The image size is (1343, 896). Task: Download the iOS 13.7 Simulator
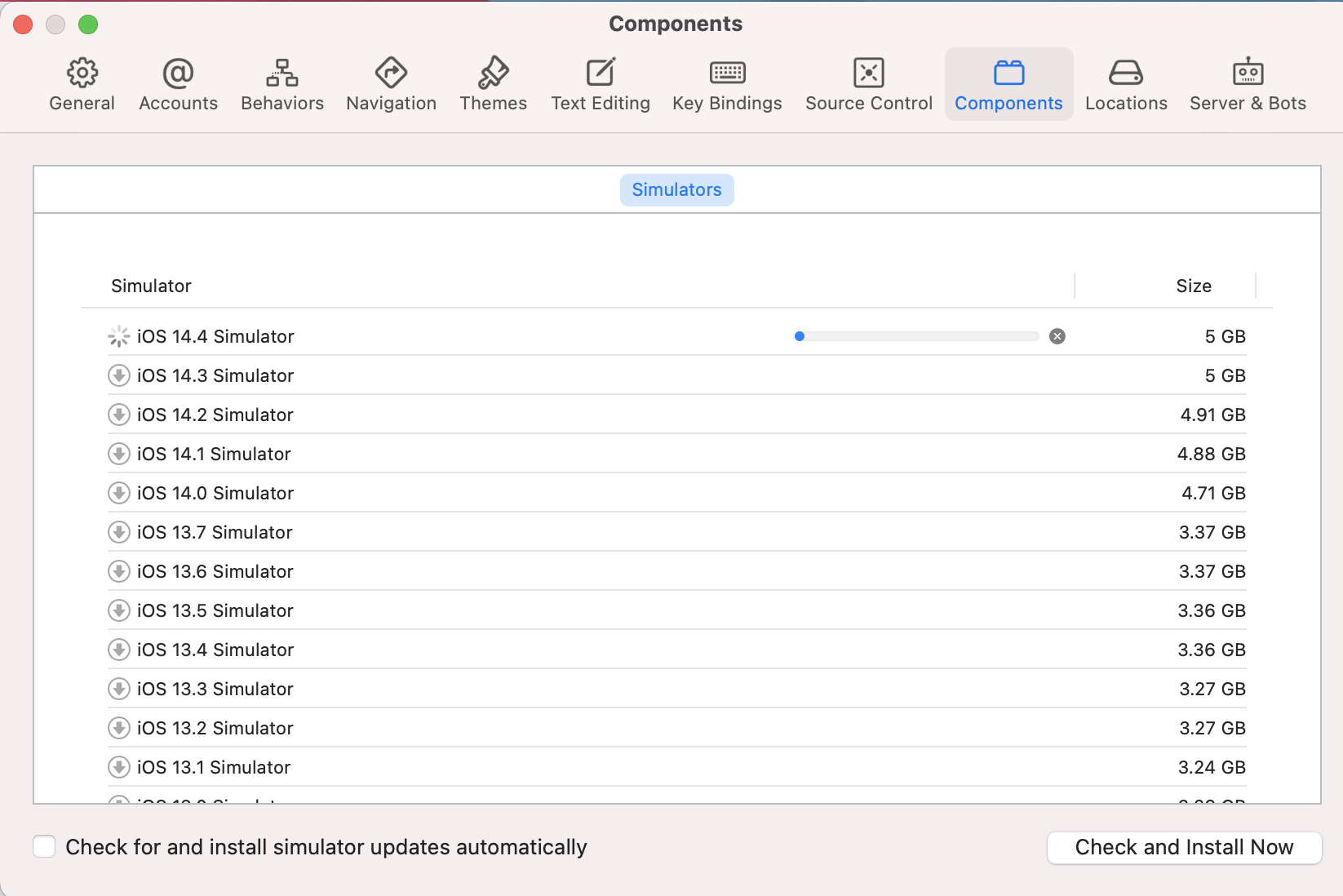tap(119, 532)
